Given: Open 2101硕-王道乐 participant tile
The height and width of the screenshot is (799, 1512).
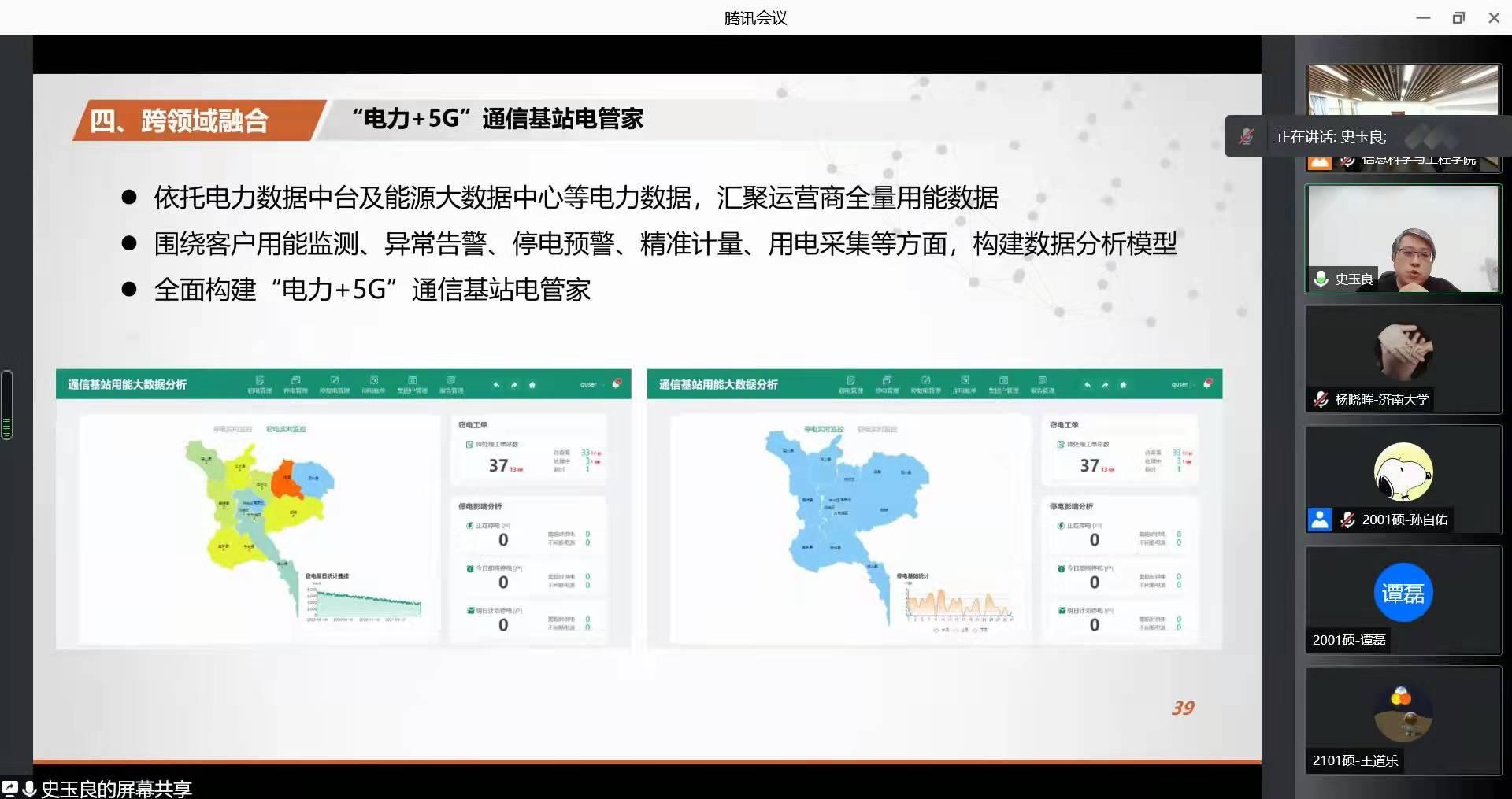Looking at the screenshot, I should click(1403, 719).
